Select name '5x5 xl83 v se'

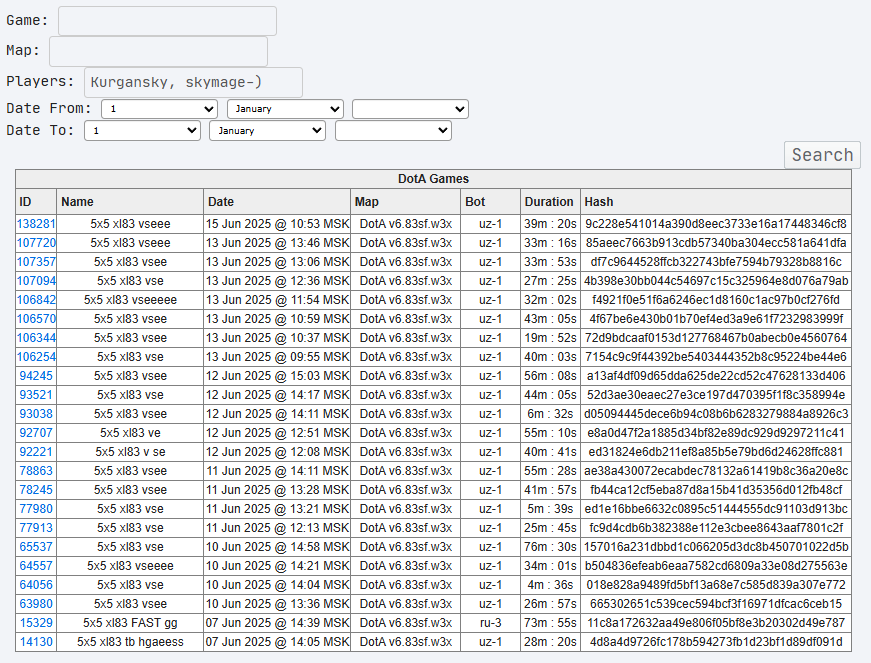pyautogui.click(x=130, y=451)
